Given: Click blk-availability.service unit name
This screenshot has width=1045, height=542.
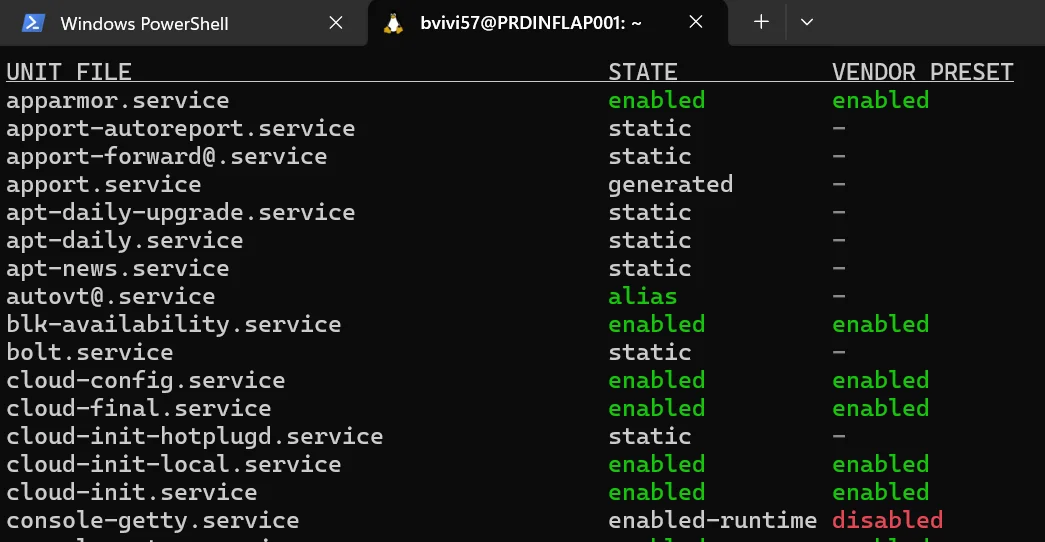Looking at the screenshot, I should (x=174, y=325).
